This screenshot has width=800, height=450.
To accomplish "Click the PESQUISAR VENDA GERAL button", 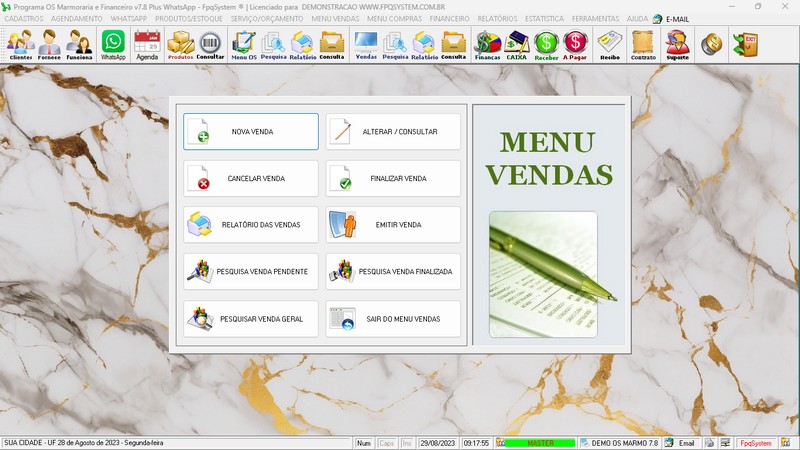I will click(x=251, y=319).
